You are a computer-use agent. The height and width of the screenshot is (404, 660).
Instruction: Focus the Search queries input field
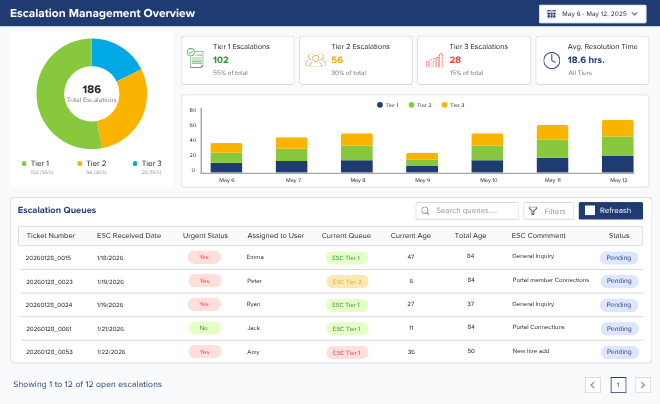click(x=467, y=211)
